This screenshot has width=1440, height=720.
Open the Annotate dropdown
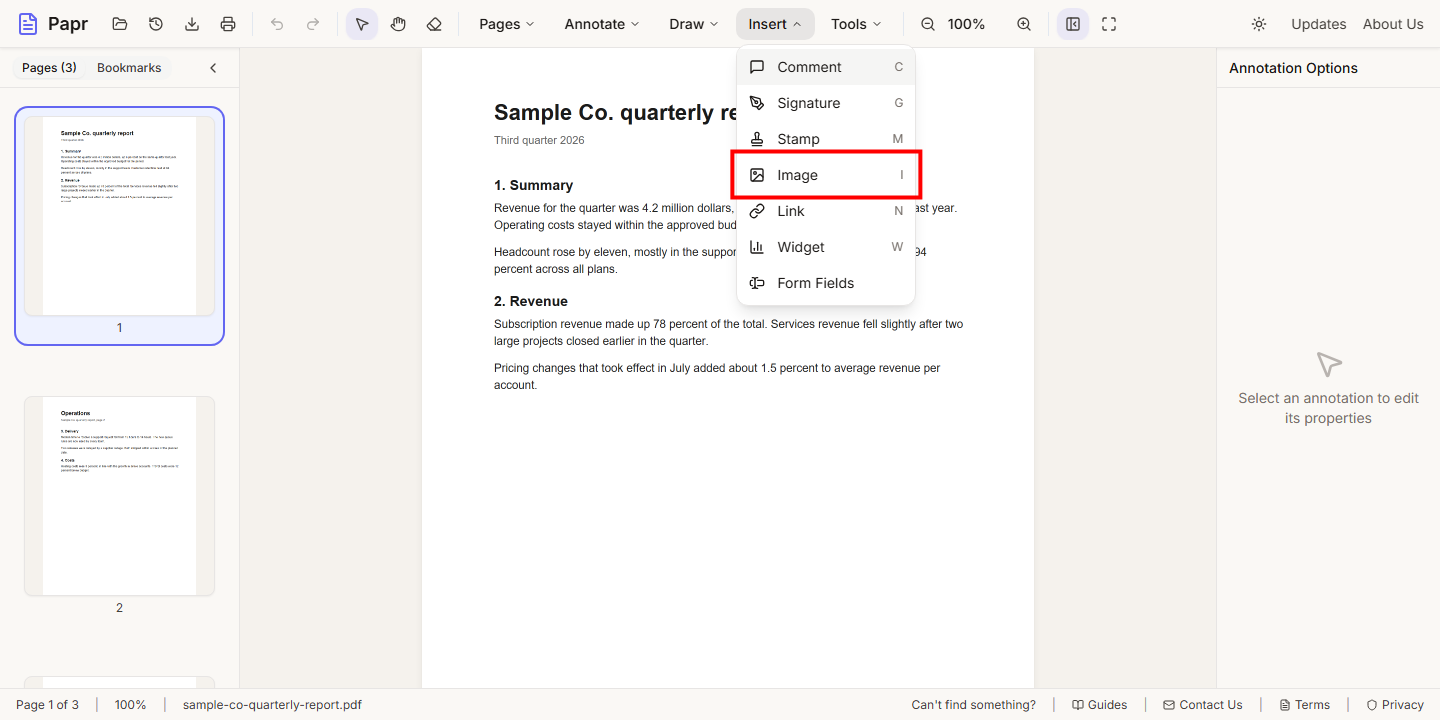602,24
